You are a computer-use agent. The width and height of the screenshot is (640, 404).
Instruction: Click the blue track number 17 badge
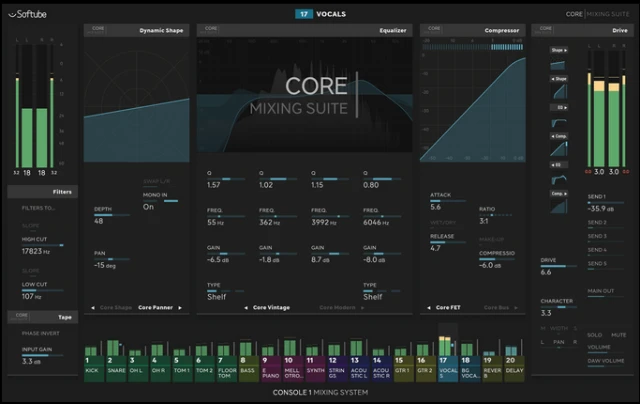click(x=304, y=14)
